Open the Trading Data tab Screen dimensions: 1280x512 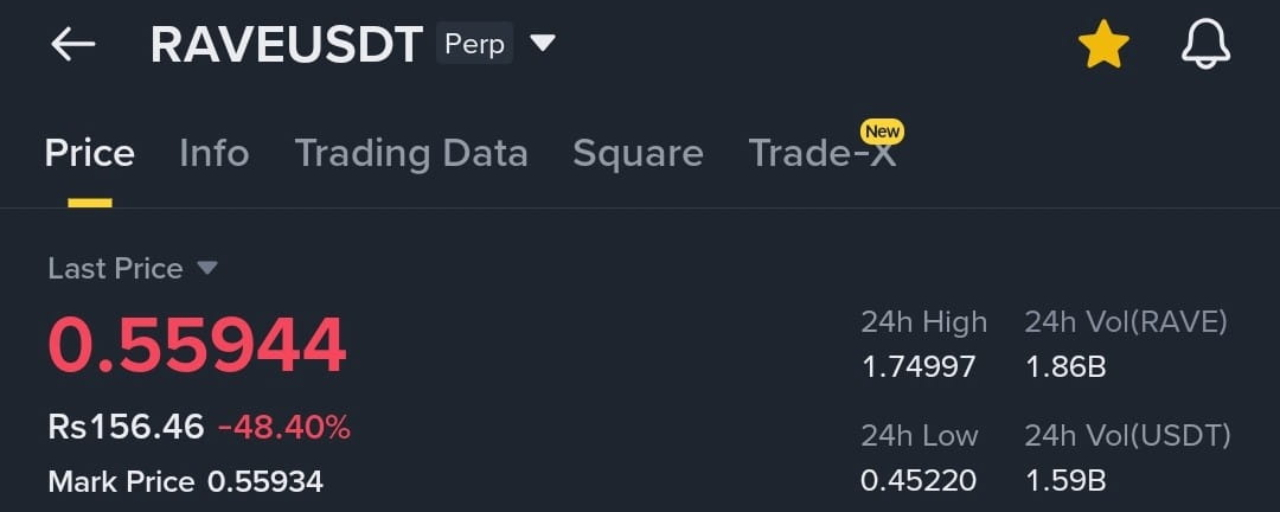[x=411, y=154]
